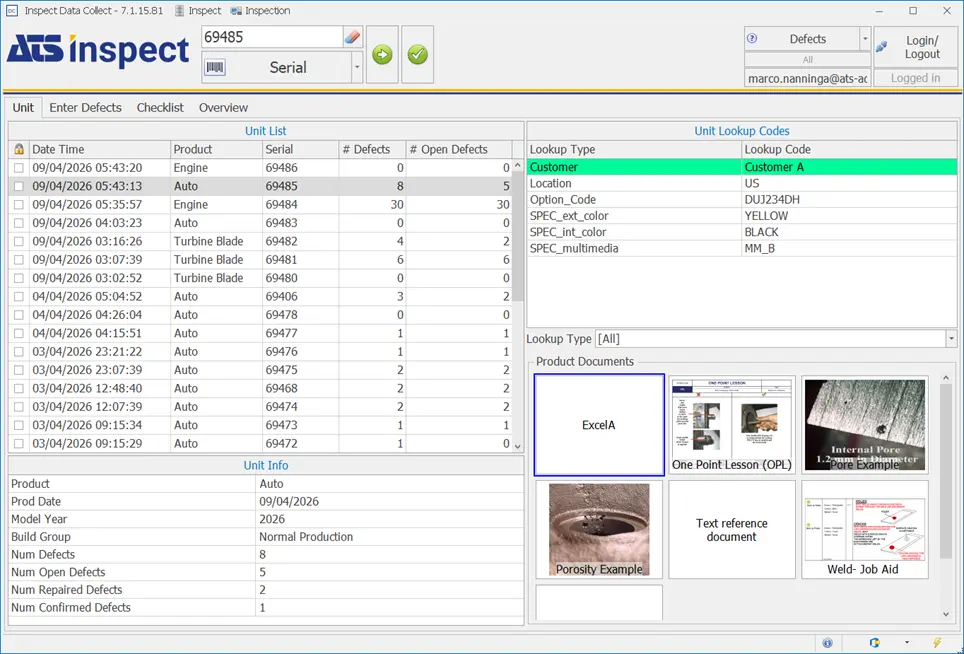Click the Inspect server icon in title bar
This screenshot has width=964, height=654.
[x=179, y=10]
